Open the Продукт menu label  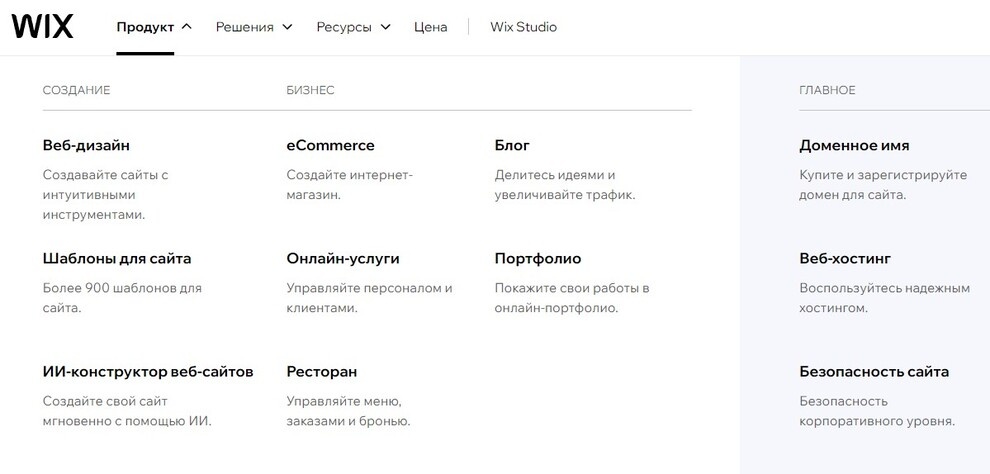click(145, 27)
